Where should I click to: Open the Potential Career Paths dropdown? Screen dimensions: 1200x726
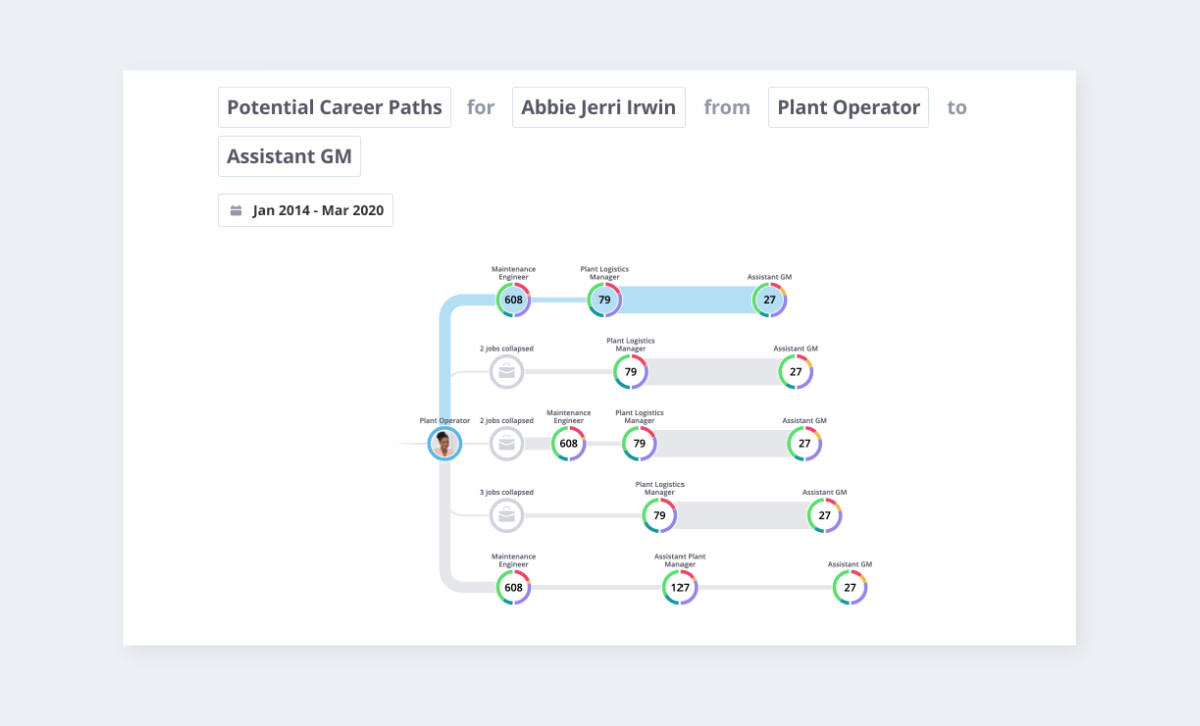coord(334,107)
